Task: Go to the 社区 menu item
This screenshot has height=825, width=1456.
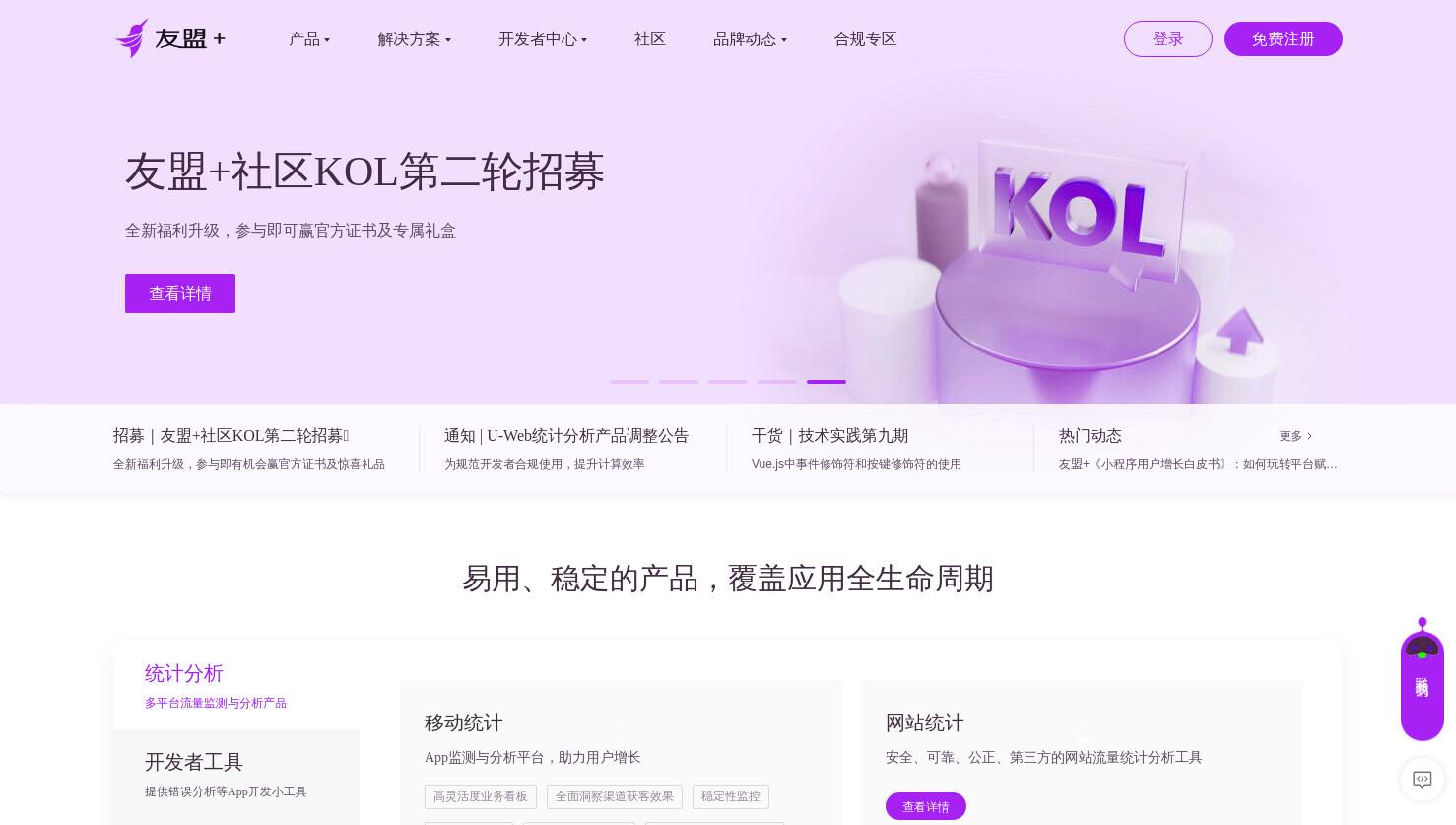Action: point(650,39)
